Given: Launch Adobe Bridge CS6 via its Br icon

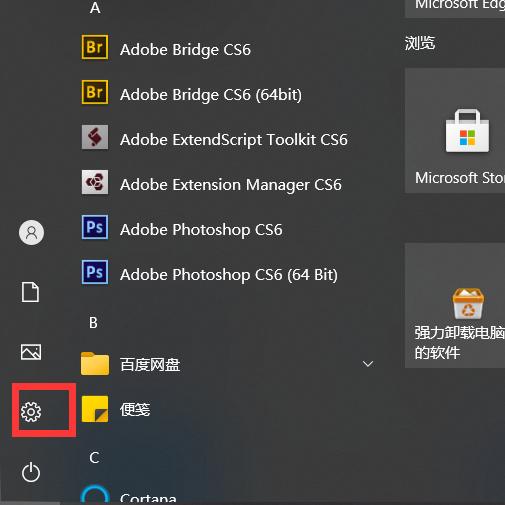Looking at the screenshot, I should click(95, 47).
